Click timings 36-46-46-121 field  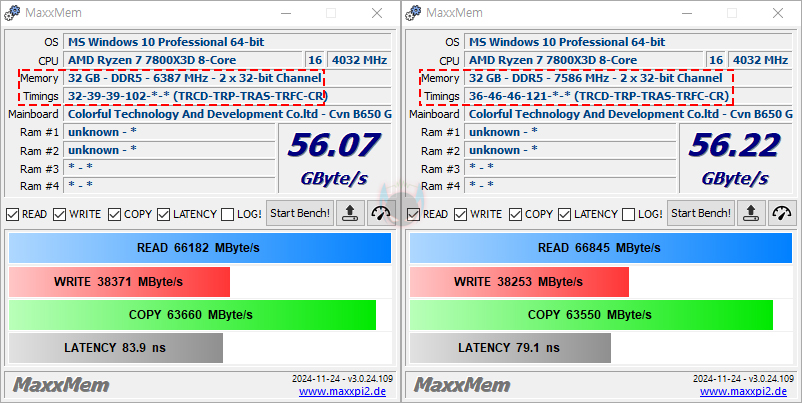tap(628, 96)
